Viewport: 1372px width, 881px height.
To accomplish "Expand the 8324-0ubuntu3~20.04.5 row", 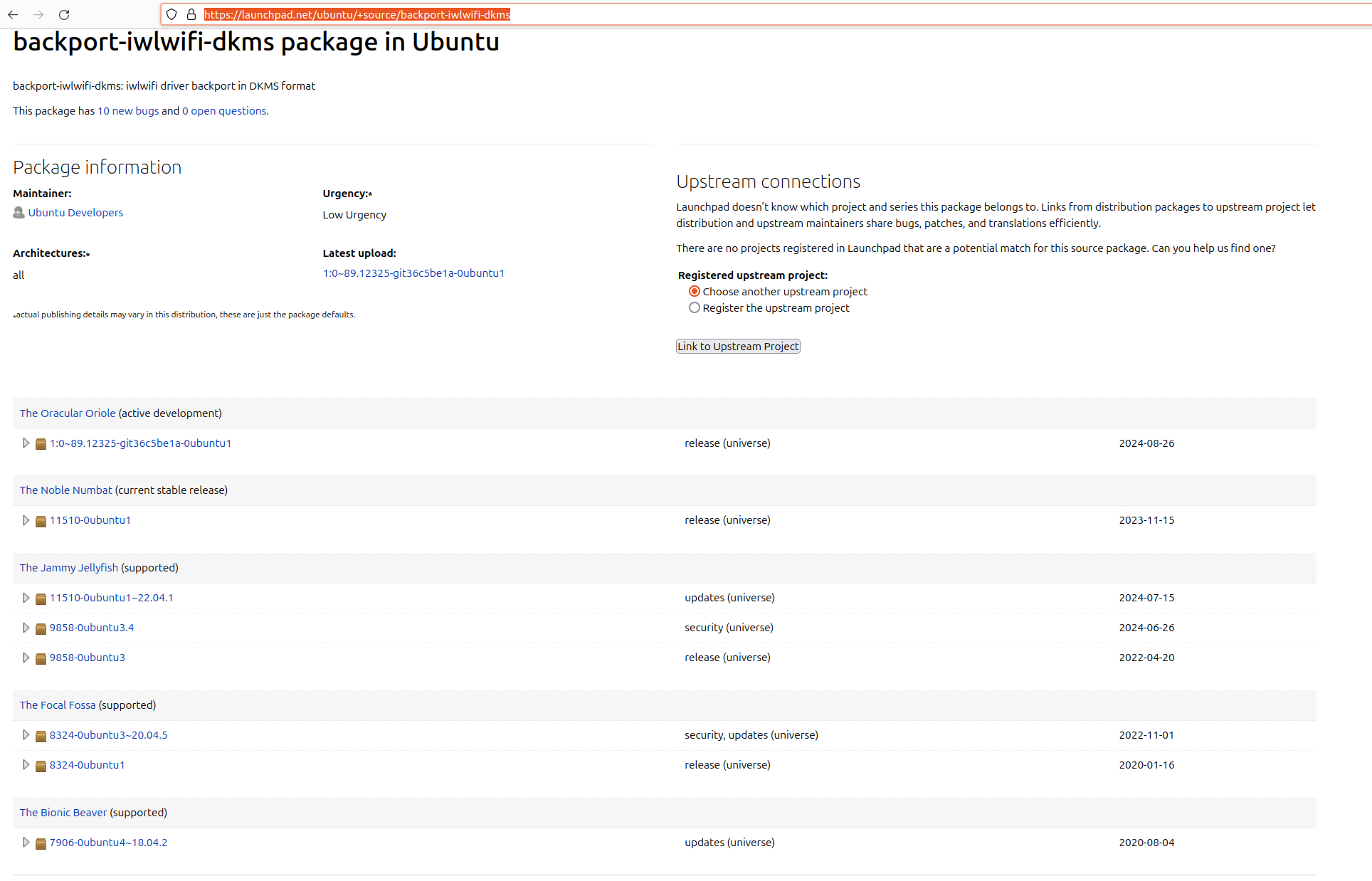I will (26, 734).
